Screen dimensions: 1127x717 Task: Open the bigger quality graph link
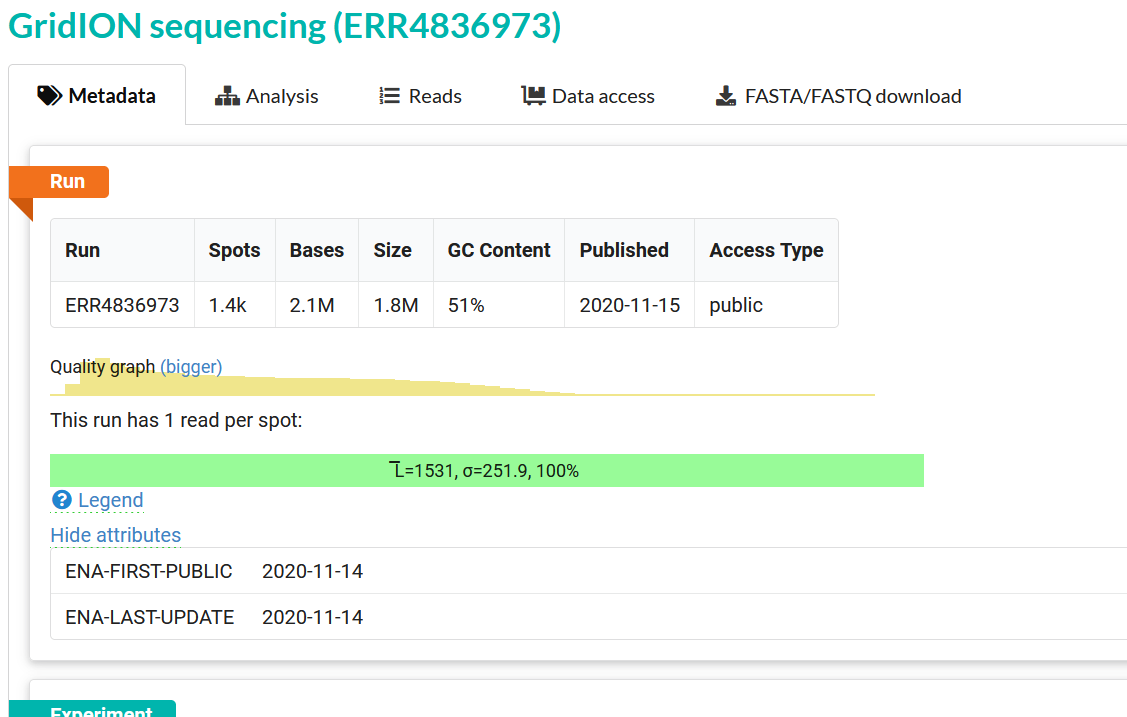click(x=191, y=366)
